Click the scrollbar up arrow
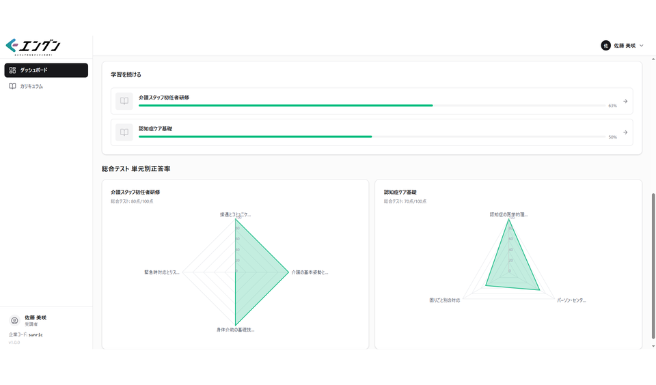656x385 pixels. click(x=653, y=59)
